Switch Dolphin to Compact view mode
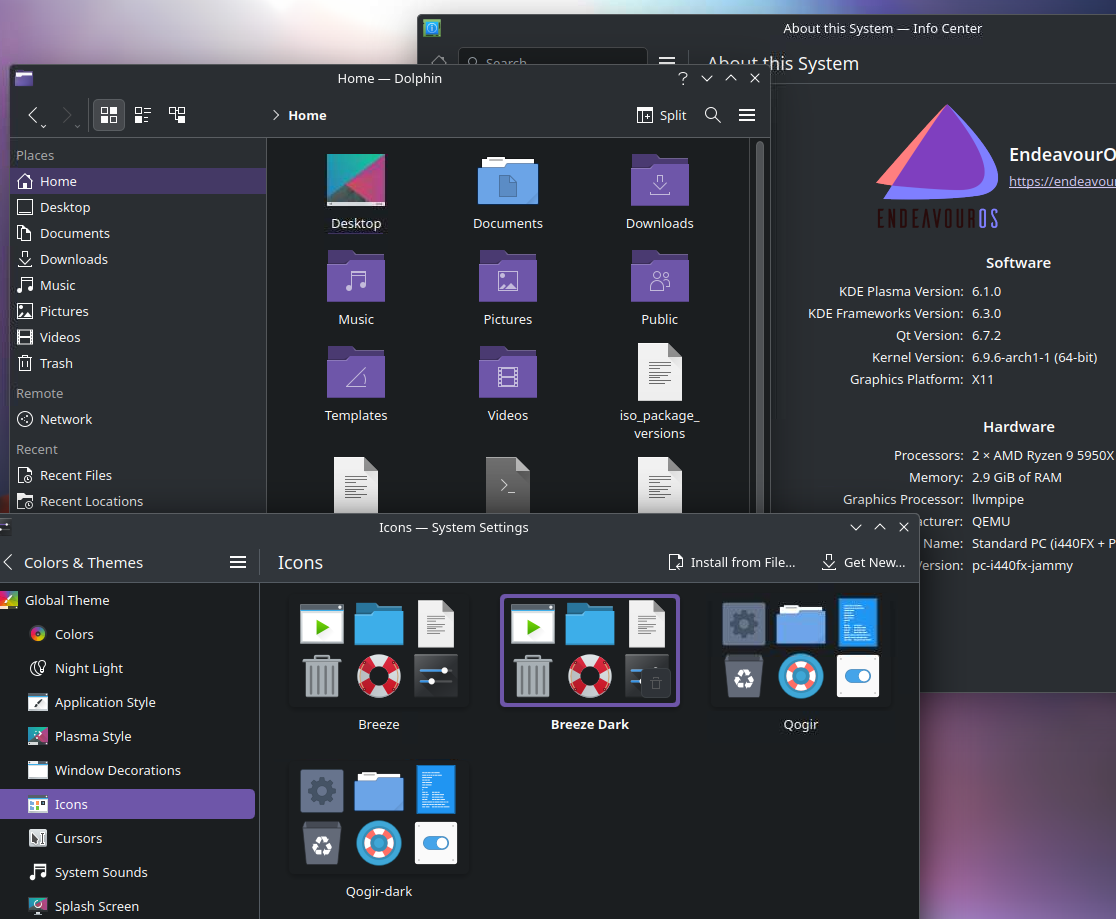The image size is (1116, 919). tap(143, 115)
